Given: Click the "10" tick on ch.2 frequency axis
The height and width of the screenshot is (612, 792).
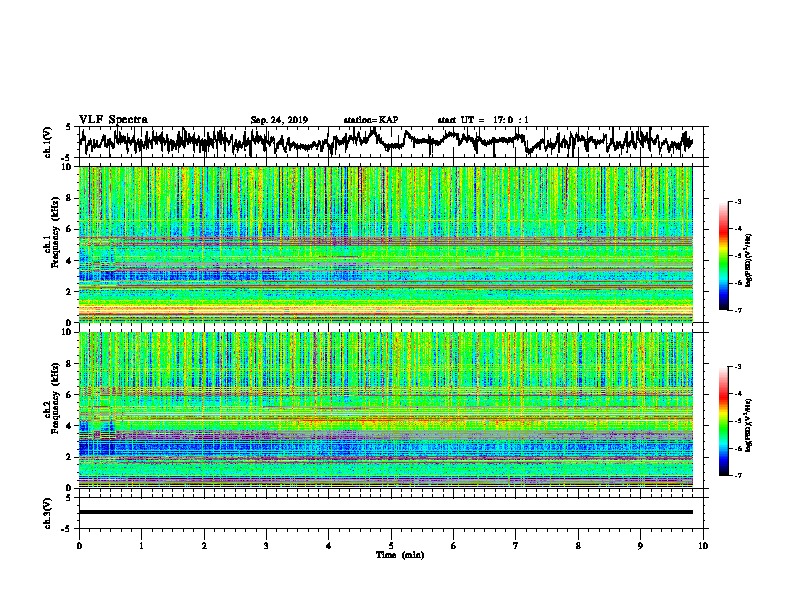Looking at the screenshot, I should click(x=68, y=332).
